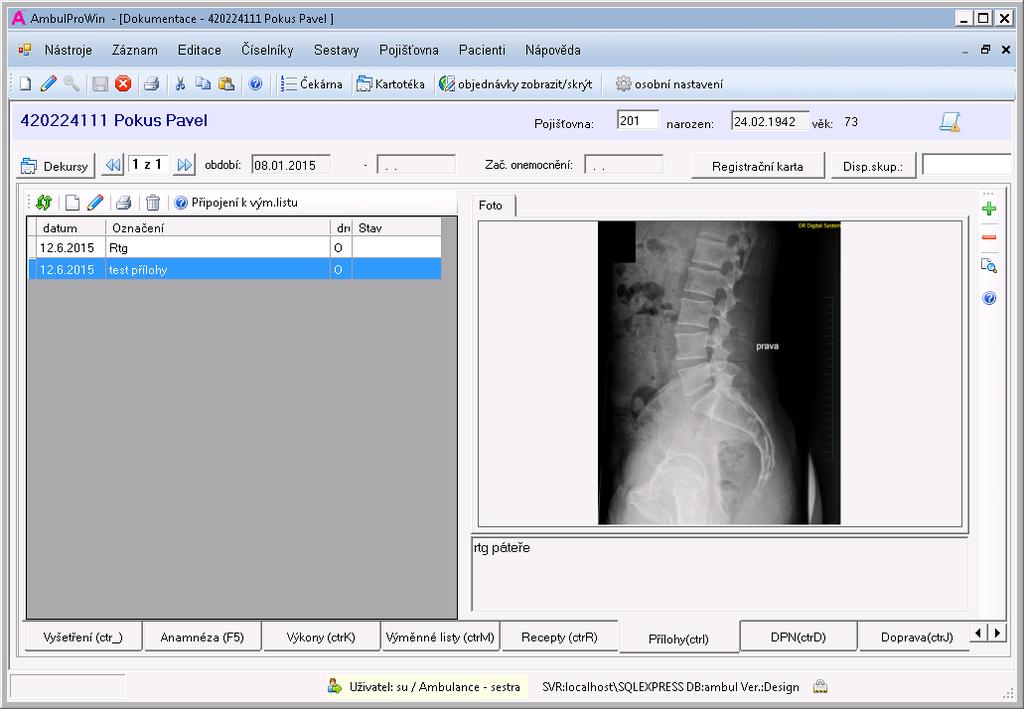
Task: Open the Kartotéka patient file
Action: coord(391,84)
